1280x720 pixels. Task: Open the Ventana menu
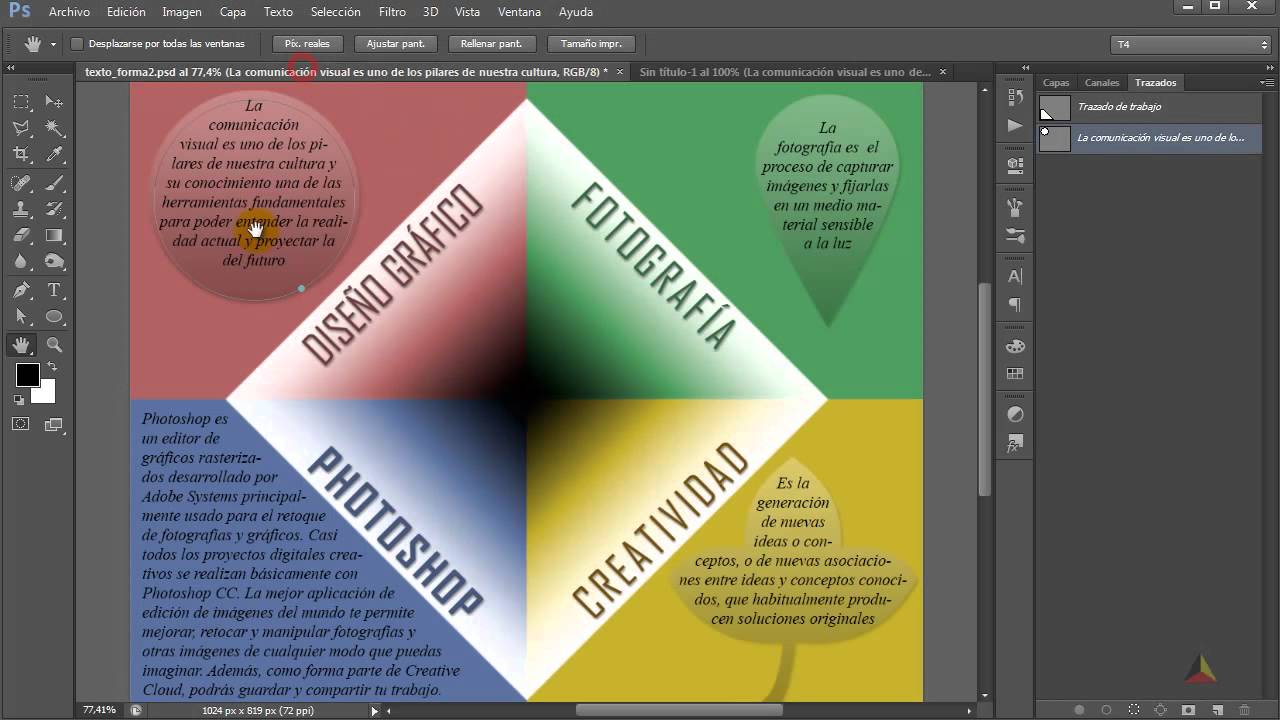coord(520,12)
